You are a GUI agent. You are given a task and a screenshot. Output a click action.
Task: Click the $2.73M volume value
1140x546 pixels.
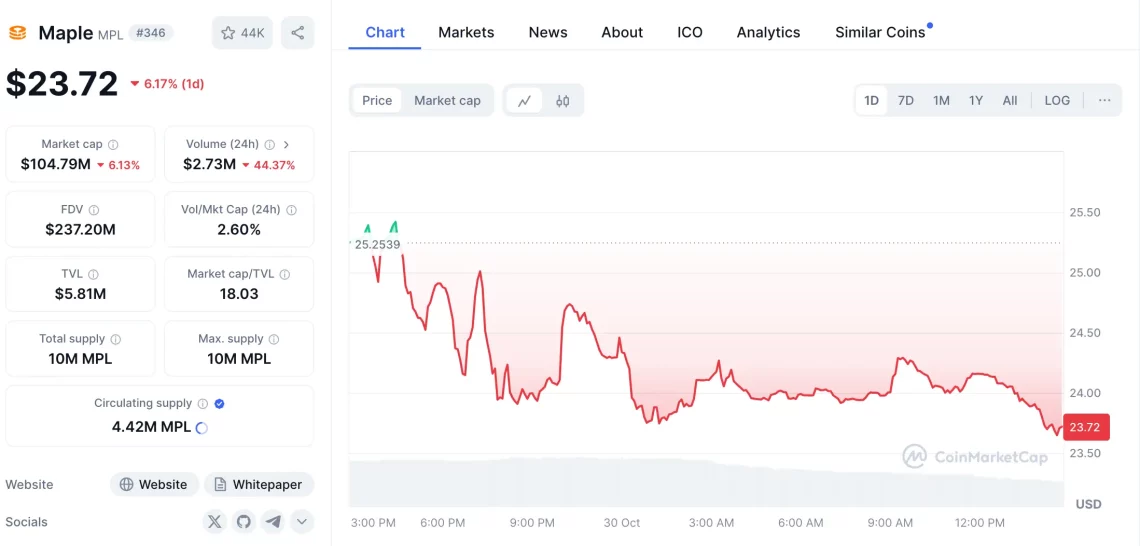click(209, 165)
